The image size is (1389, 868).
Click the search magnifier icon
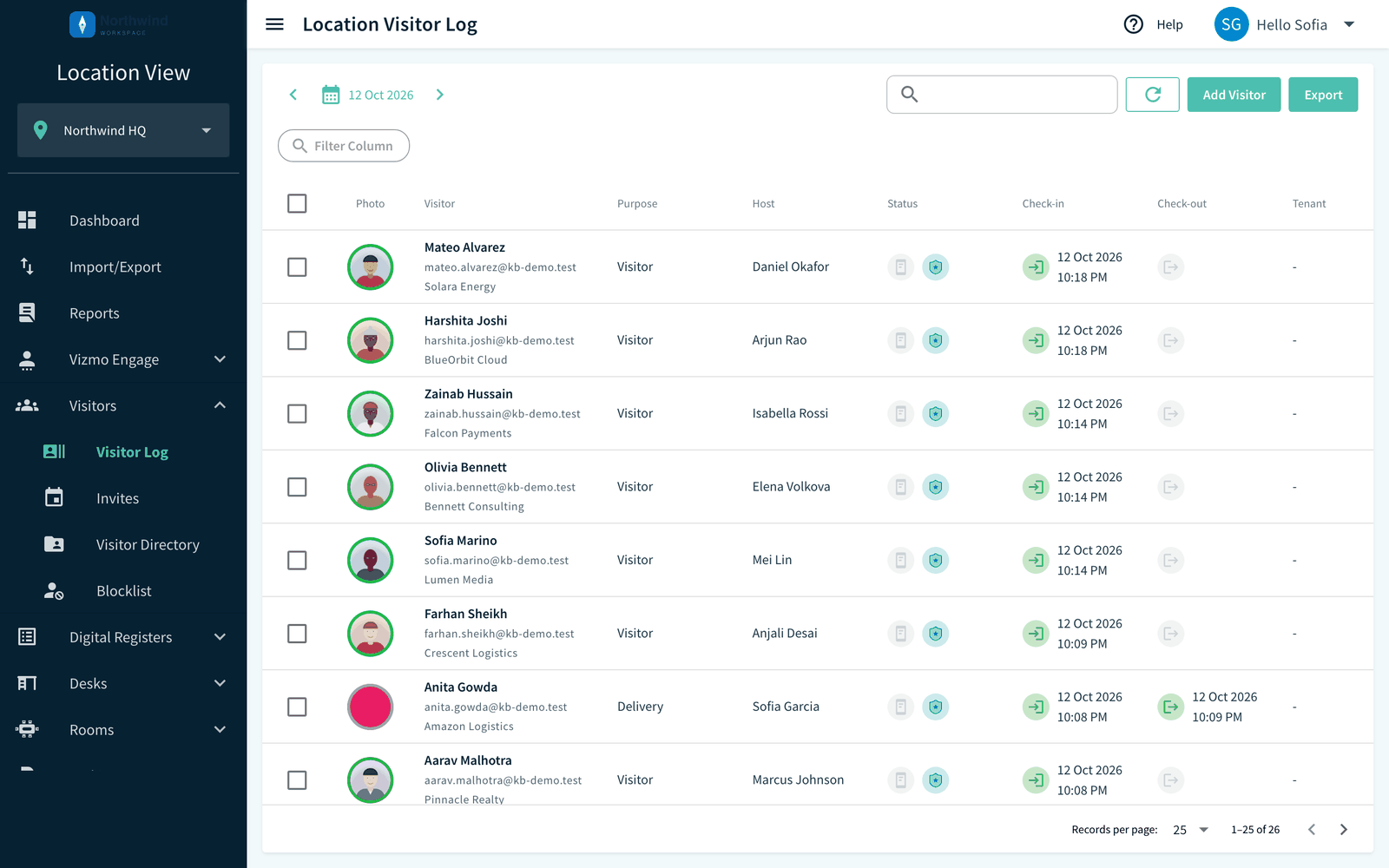click(x=909, y=95)
